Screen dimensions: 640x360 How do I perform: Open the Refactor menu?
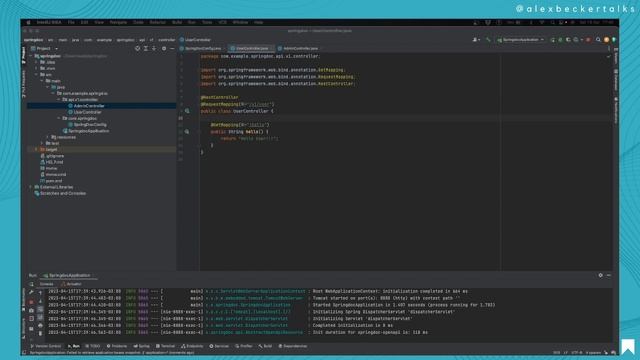coord(158,22)
